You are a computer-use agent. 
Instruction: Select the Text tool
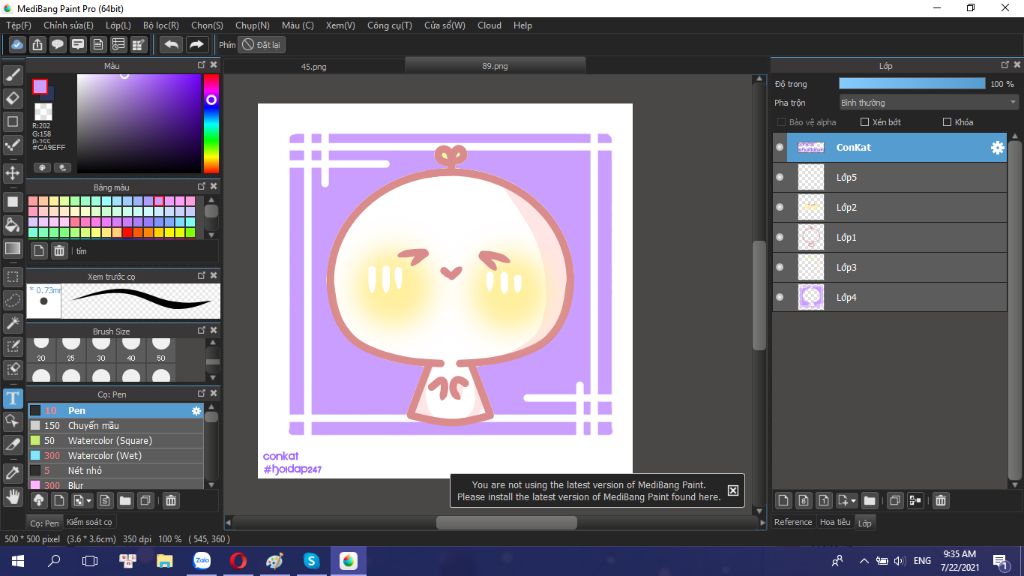point(13,398)
